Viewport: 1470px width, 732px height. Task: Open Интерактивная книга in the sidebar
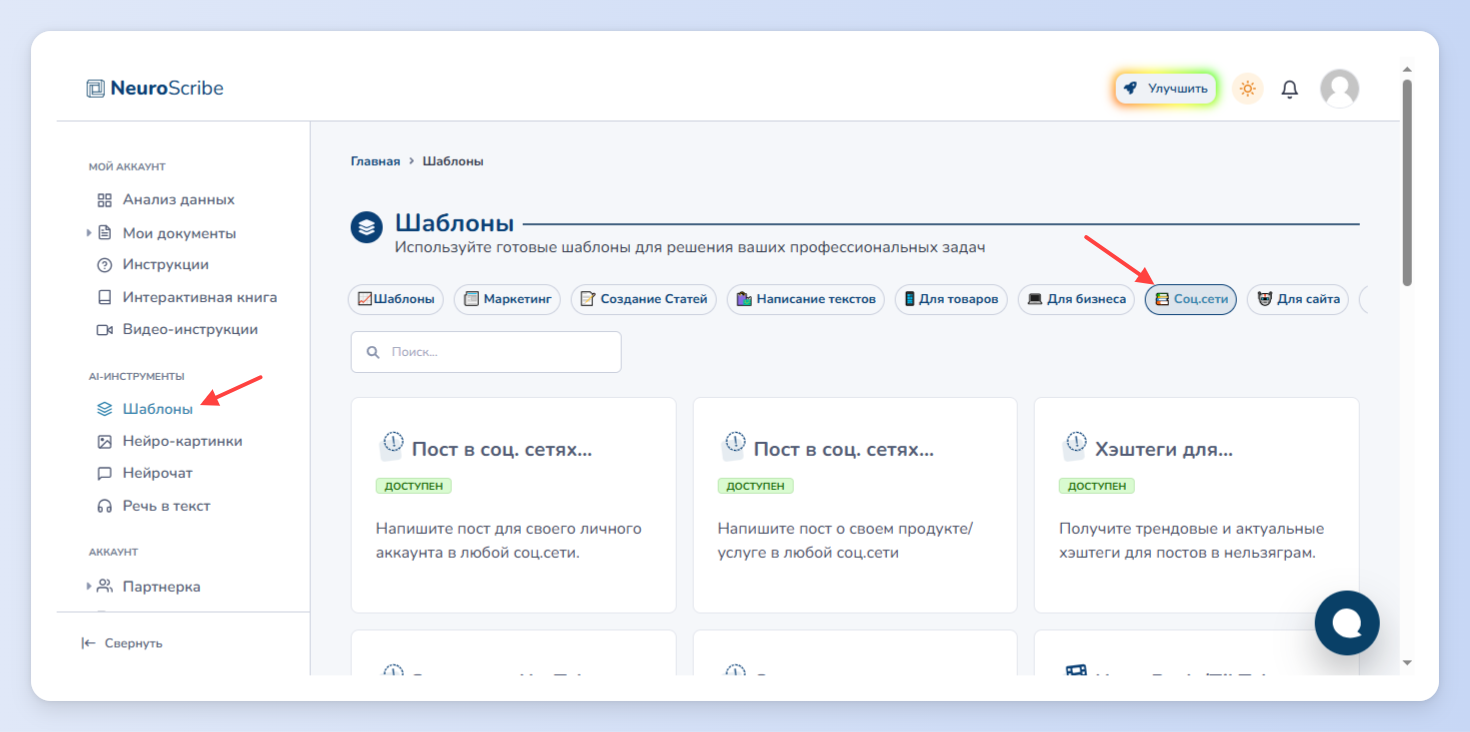click(187, 297)
